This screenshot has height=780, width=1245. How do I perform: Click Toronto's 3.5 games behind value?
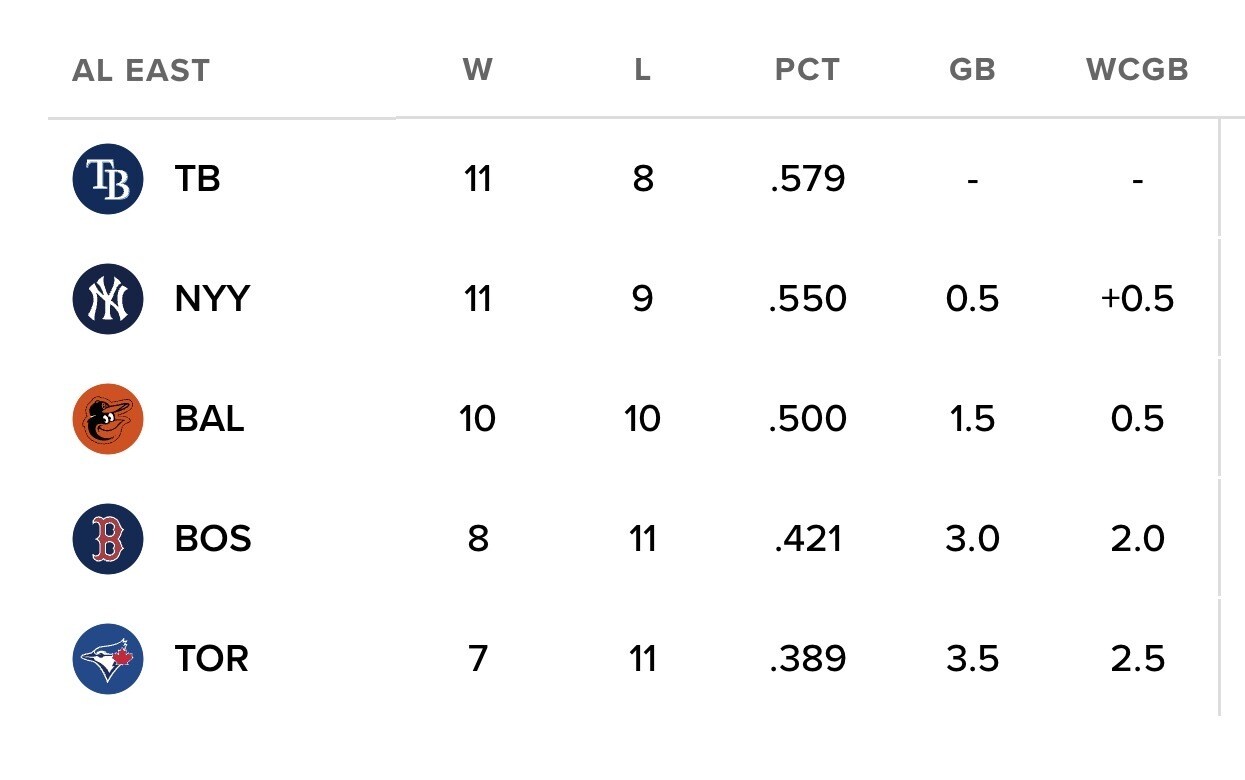[972, 659]
